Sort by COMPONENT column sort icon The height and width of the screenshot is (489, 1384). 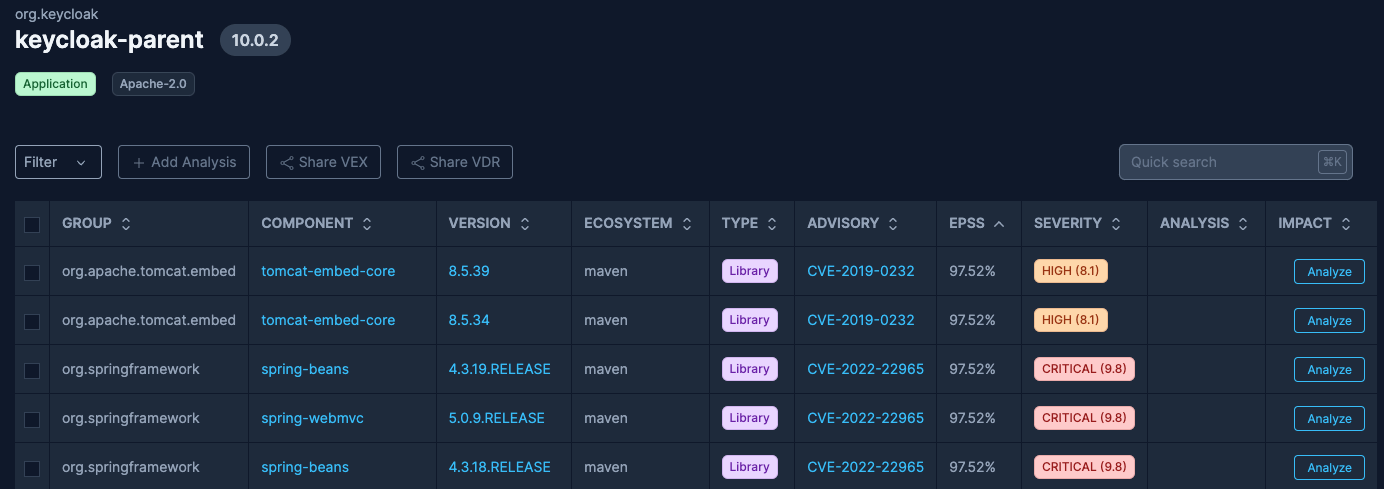pos(367,224)
